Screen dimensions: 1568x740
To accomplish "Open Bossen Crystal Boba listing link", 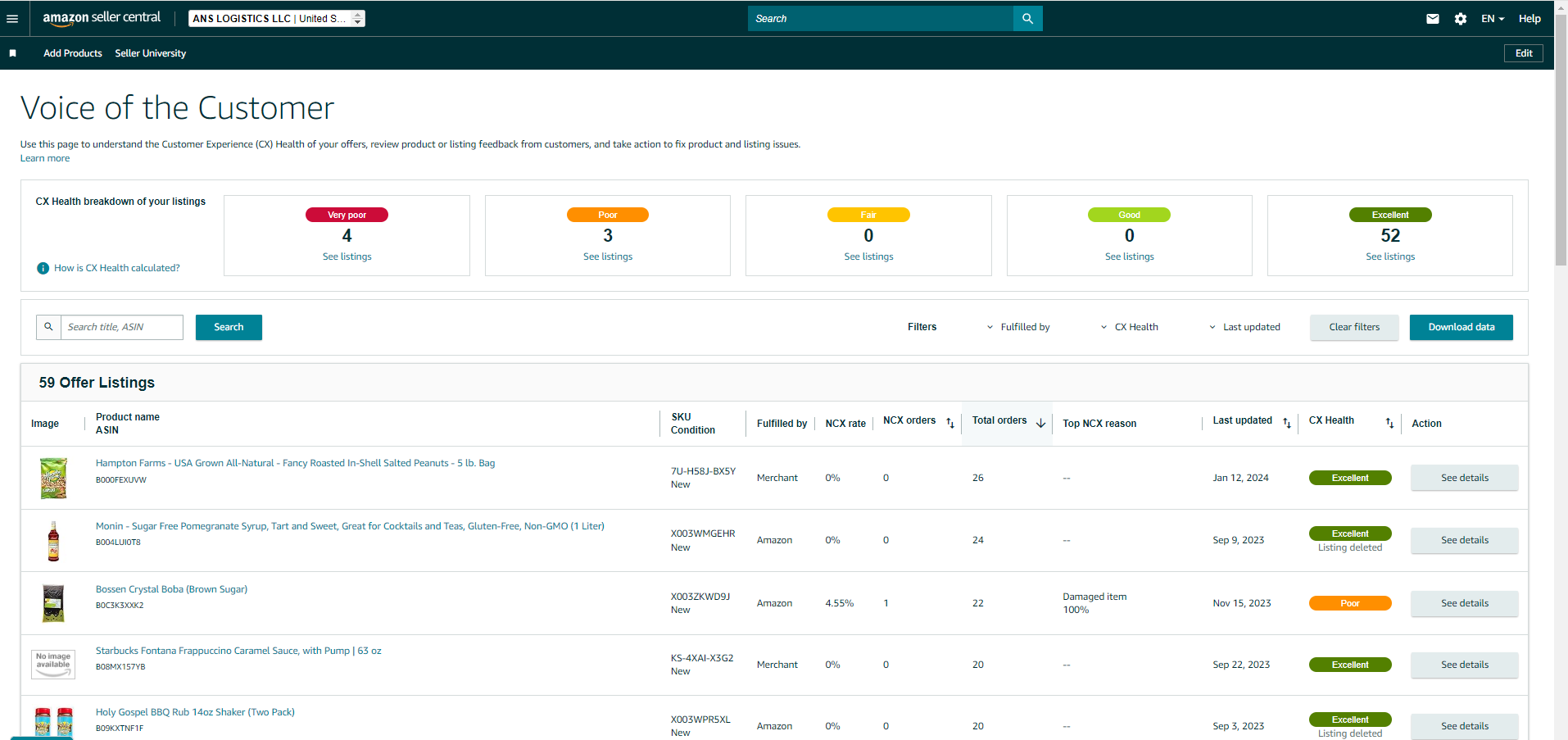I will 171,589.
